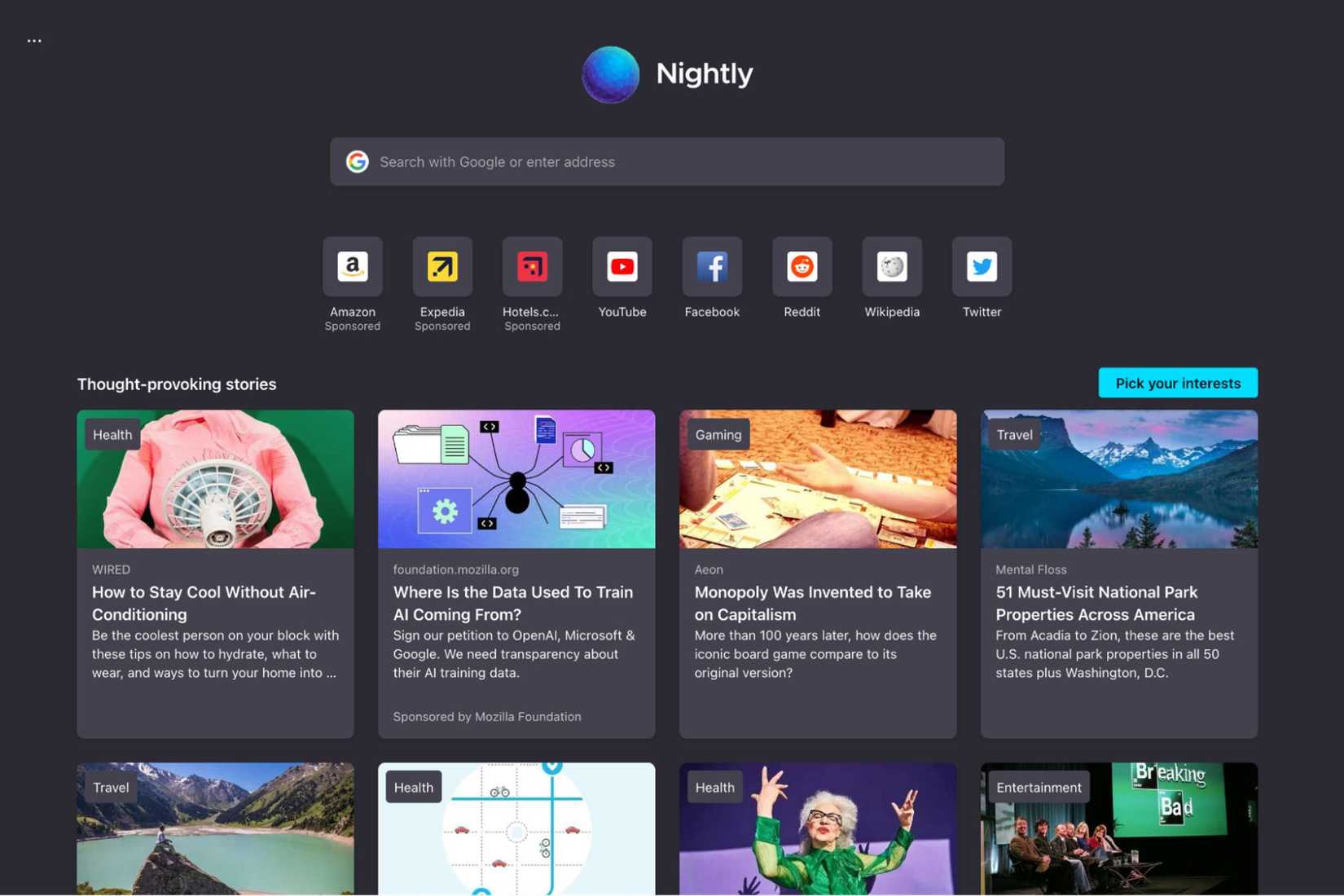The height and width of the screenshot is (896, 1344).
Task: Open the Twitter shortcut
Action: (981, 266)
